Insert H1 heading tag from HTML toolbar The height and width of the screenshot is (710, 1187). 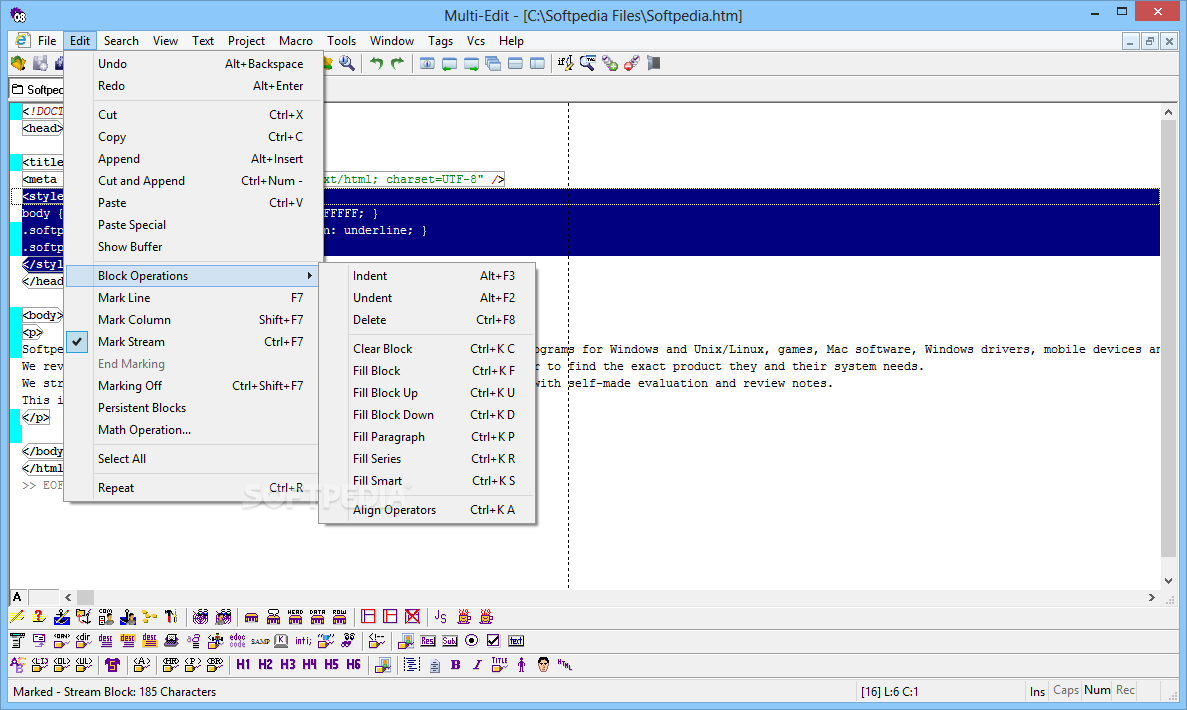(x=243, y=664)
